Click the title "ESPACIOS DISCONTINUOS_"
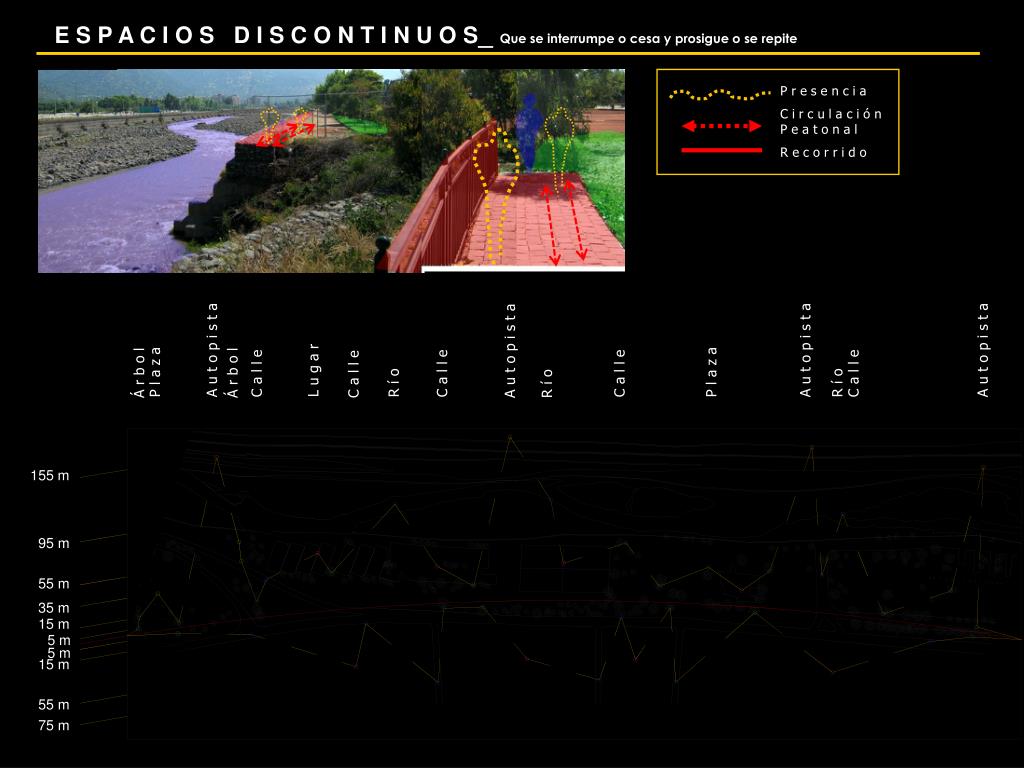The width and height of the screenshot is (1024, 768). tap(274, 36)
